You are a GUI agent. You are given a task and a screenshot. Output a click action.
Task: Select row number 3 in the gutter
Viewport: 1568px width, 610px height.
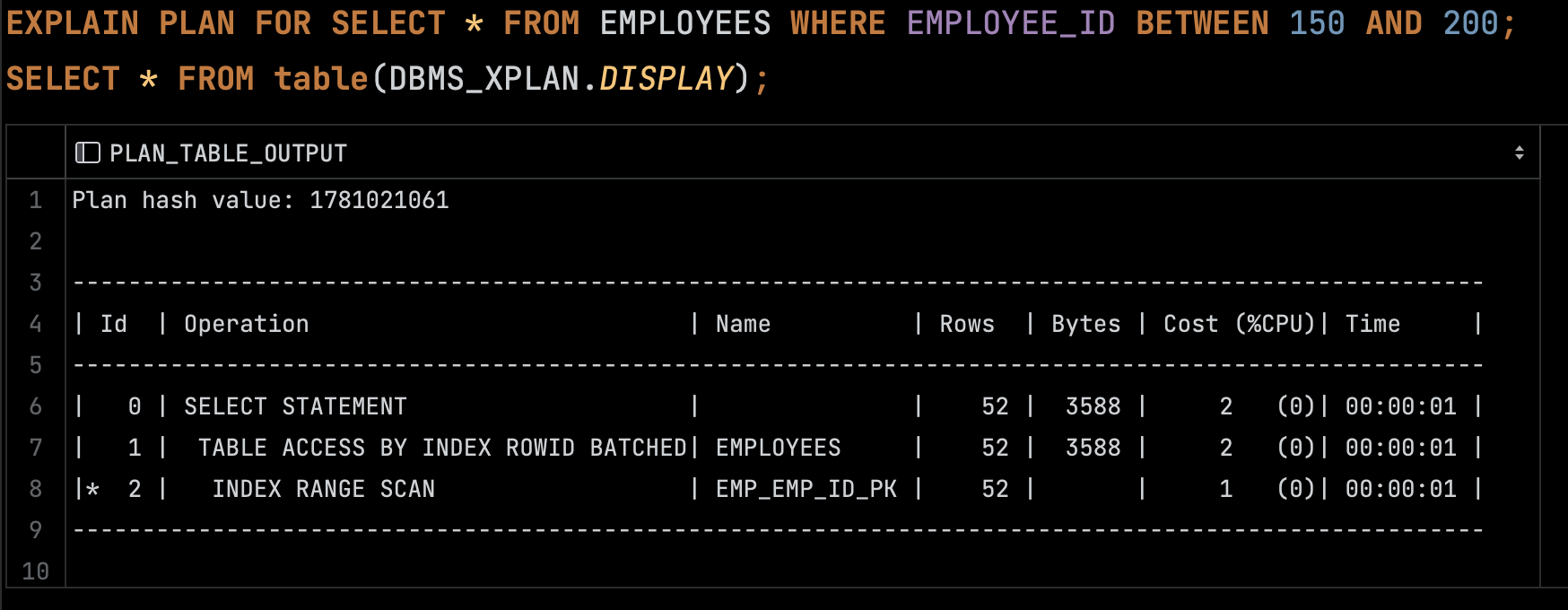[x=36, y=283]
